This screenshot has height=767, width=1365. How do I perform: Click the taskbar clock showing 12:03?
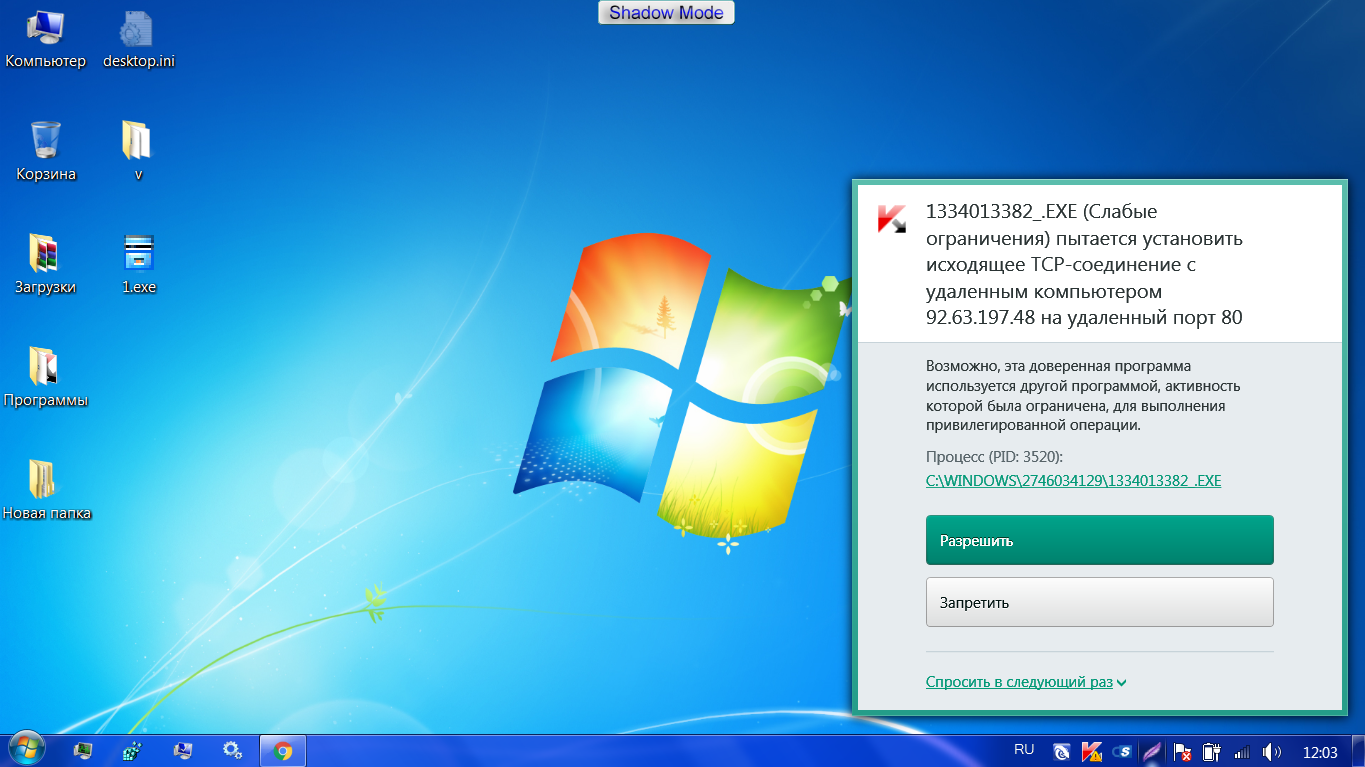(x=1320, y=751)
